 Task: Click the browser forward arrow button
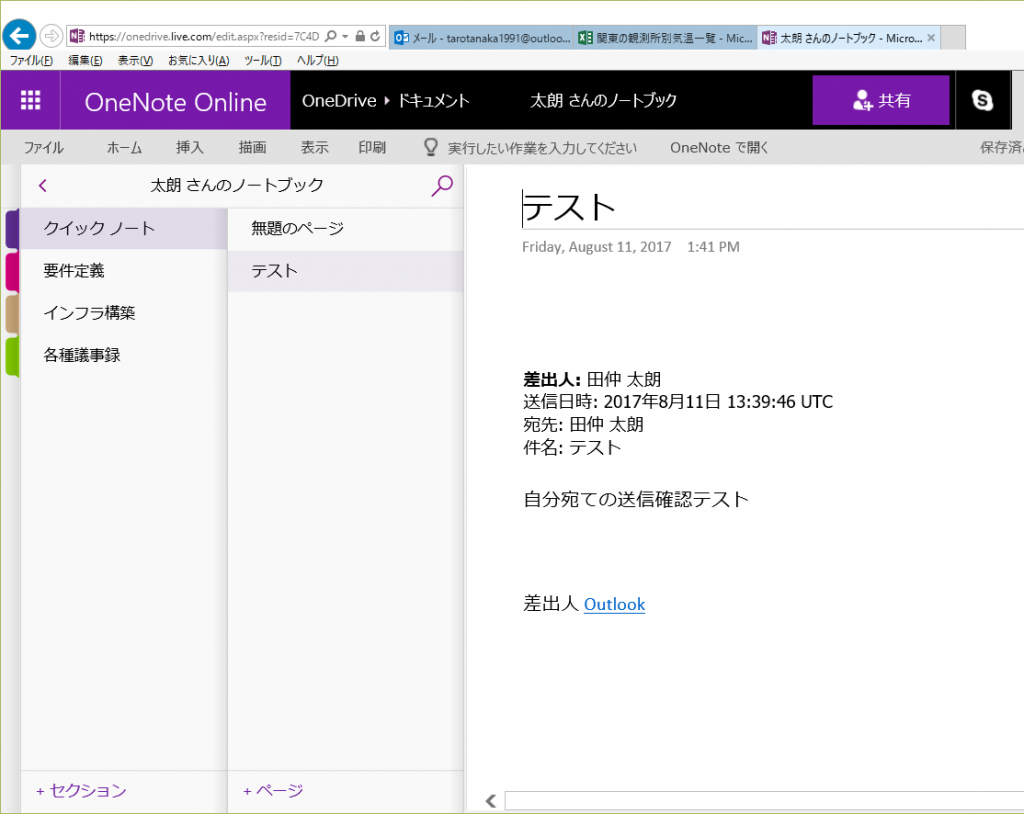51,36
